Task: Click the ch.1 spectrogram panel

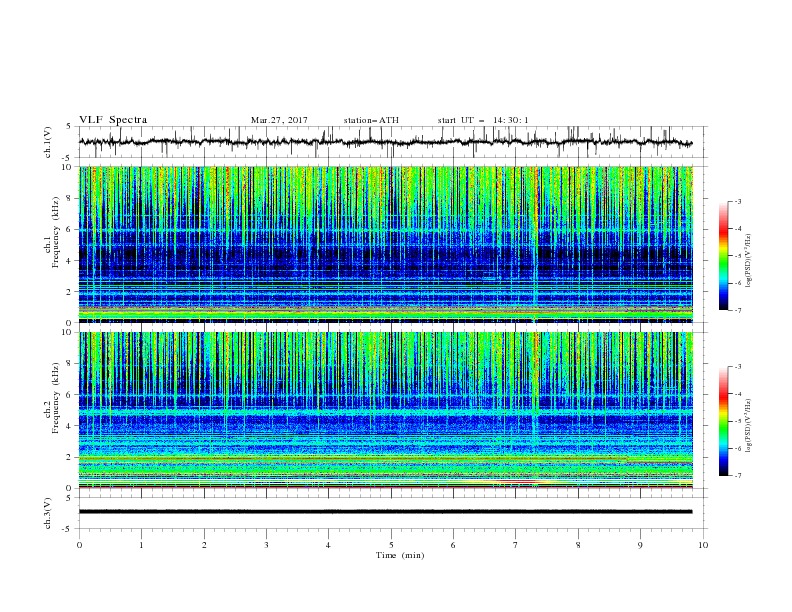Action: coord(386,244)
